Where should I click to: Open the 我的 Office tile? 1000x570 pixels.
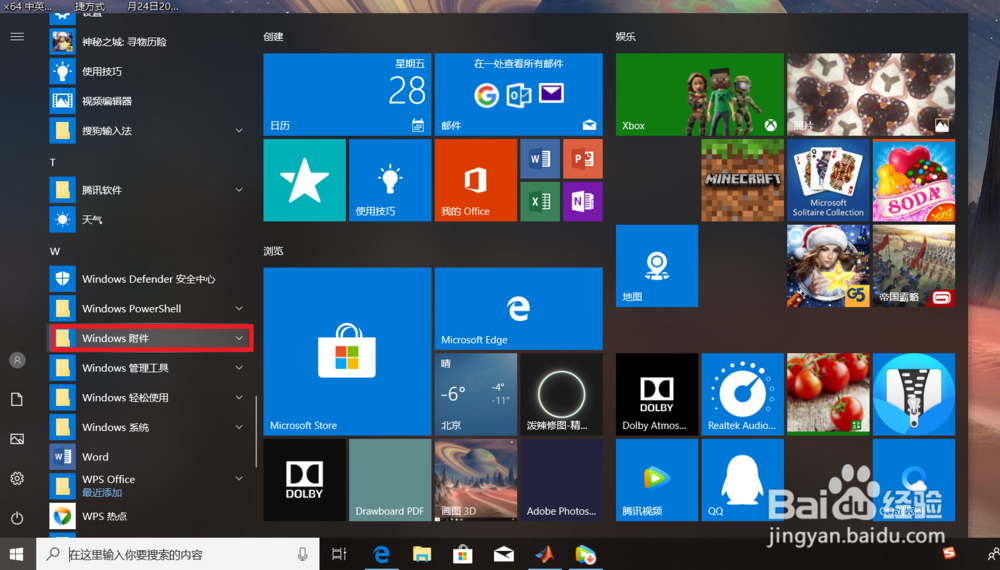(476, 180)
